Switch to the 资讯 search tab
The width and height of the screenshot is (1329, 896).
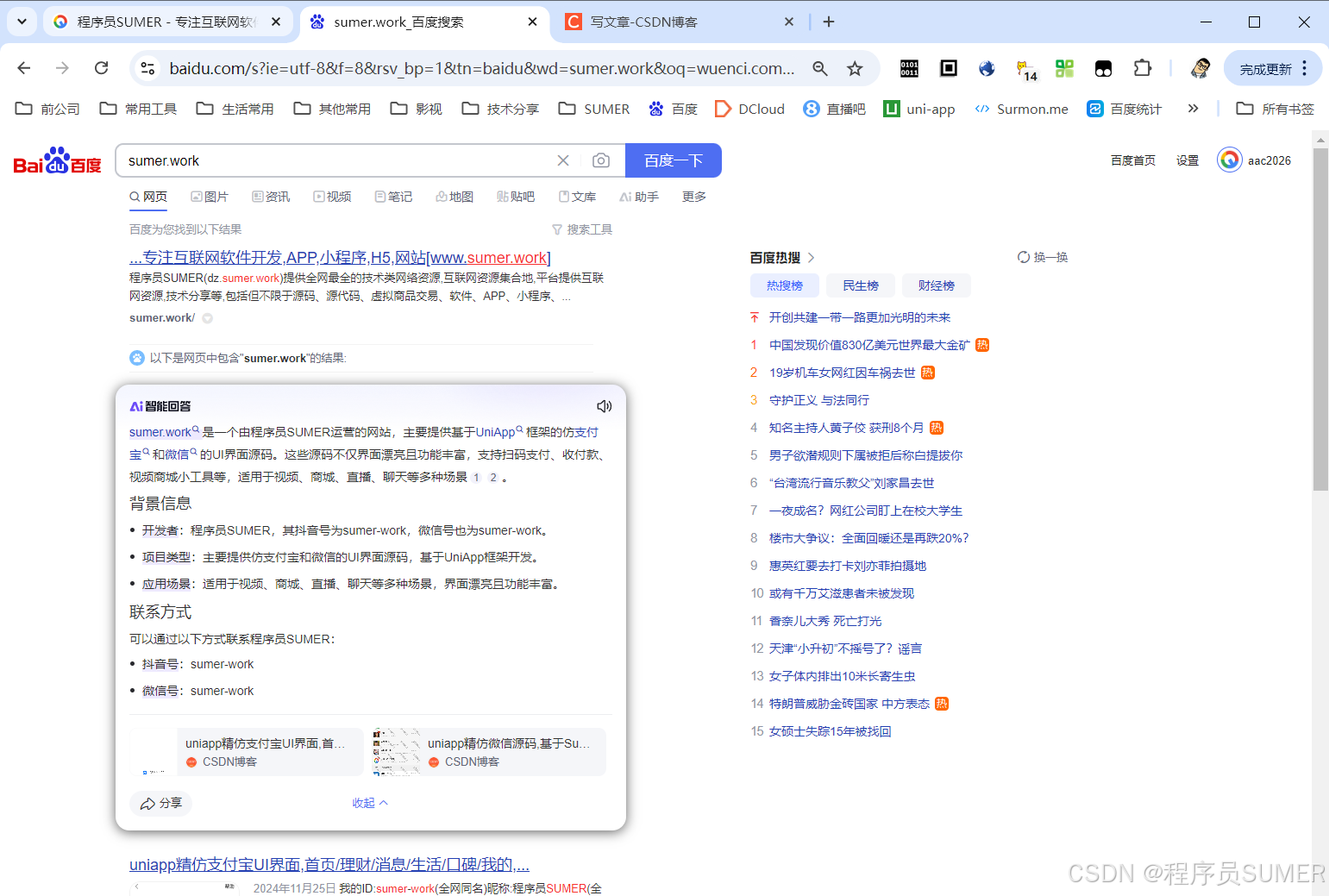point(271,197)
